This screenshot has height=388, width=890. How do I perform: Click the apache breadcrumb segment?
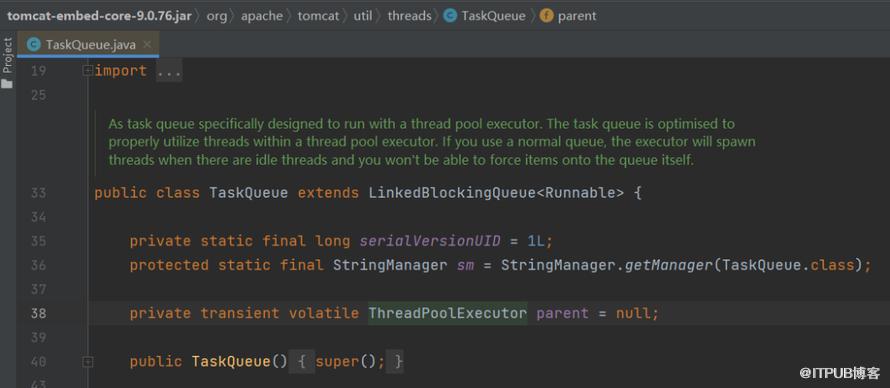(x=262, y=16)
